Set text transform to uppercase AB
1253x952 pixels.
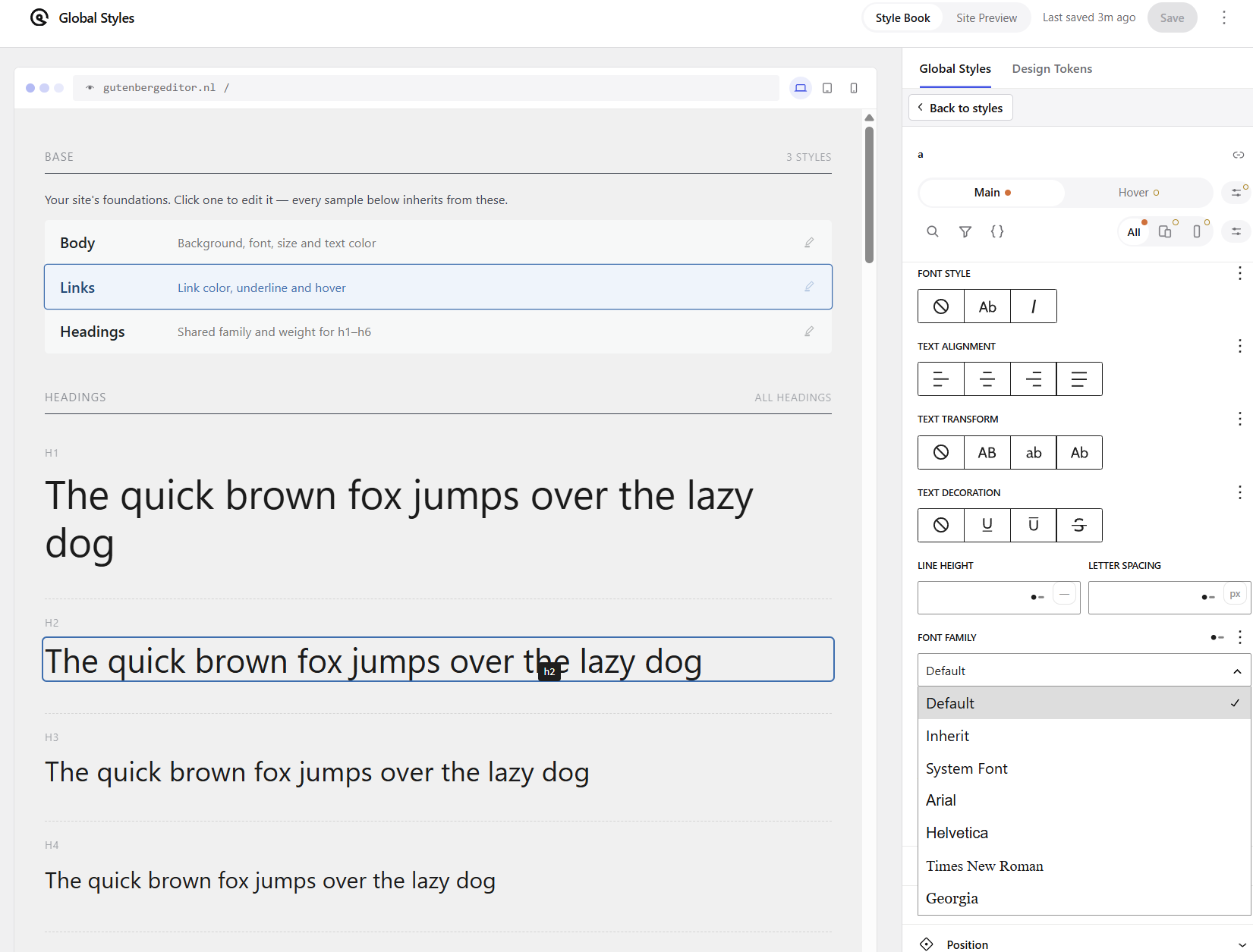pos(987,453)
